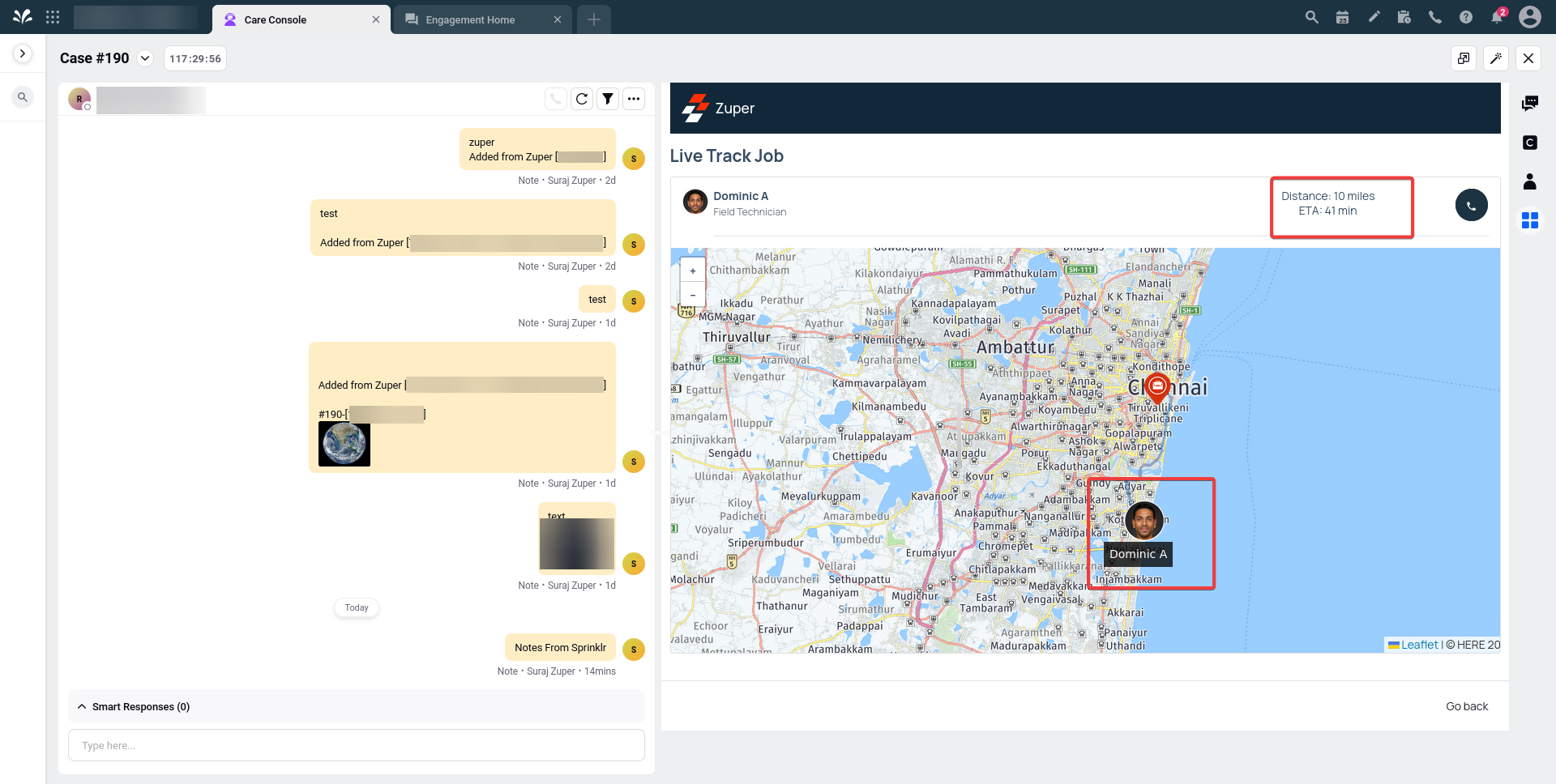Open the notifications bell icon
1556x784 pixels.
point(1497,17)
